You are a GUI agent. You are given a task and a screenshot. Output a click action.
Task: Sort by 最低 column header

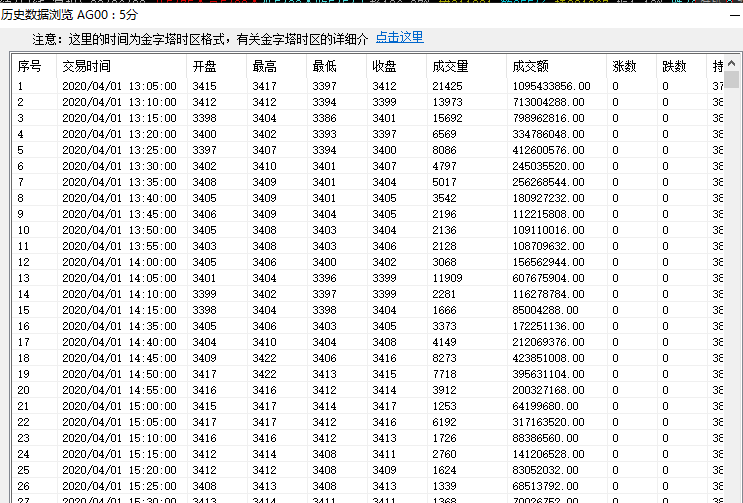337,66
